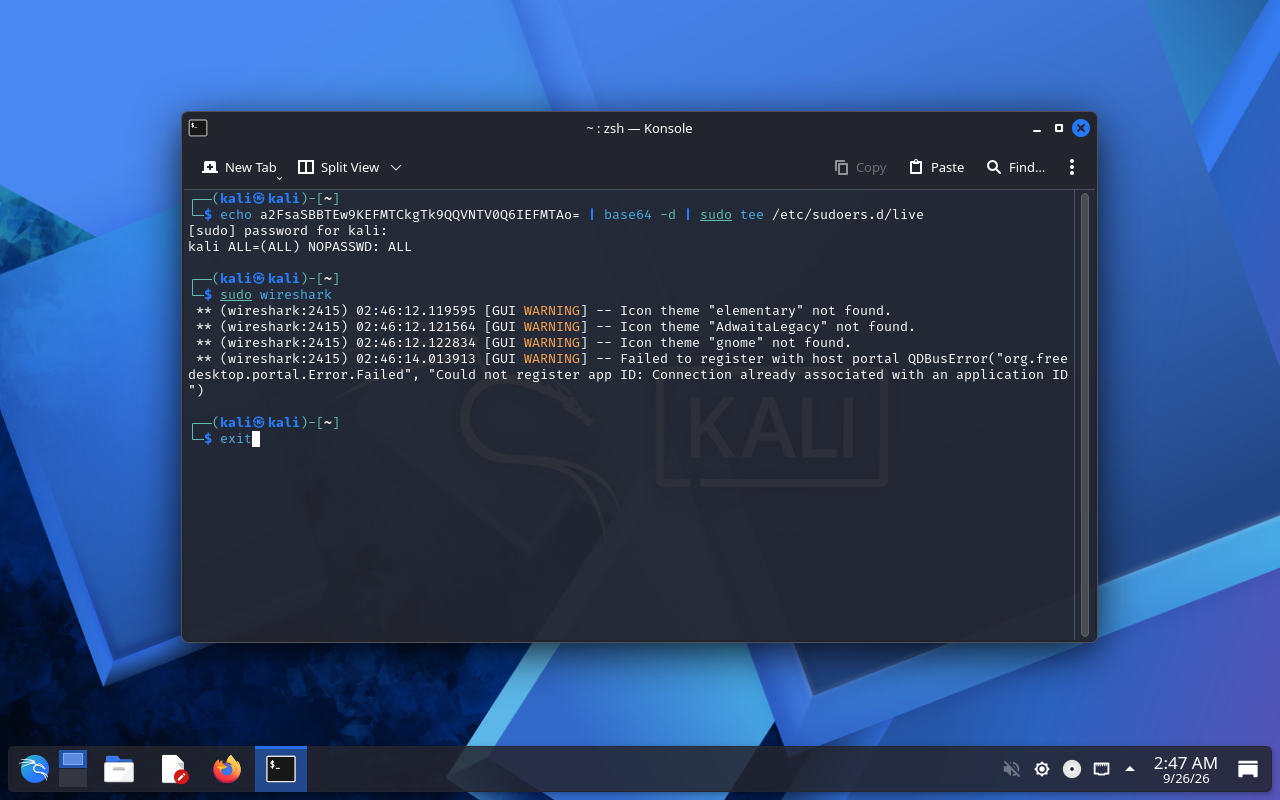Click the disc media tray icon

pos(1071,769)
